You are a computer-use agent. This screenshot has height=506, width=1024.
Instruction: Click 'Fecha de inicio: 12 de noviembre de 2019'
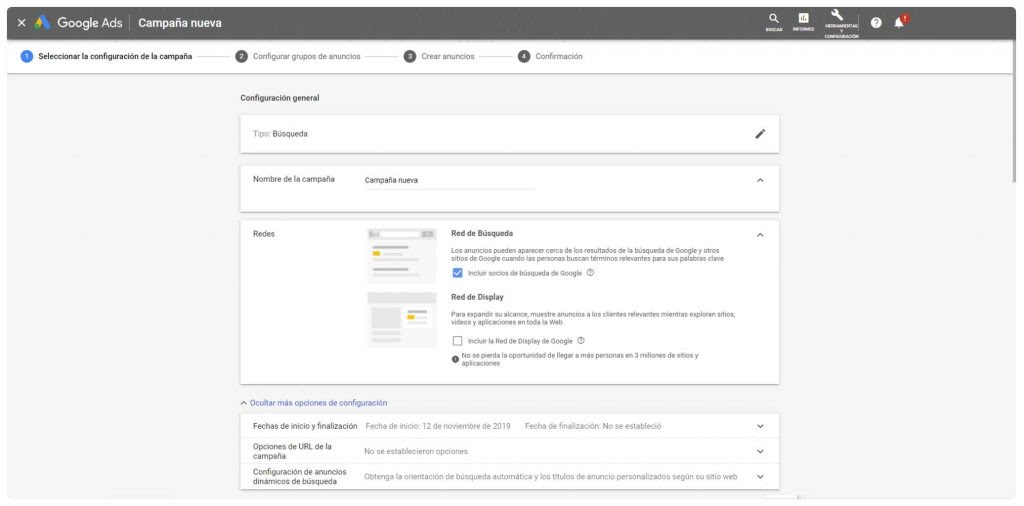(x=438, y=426)
